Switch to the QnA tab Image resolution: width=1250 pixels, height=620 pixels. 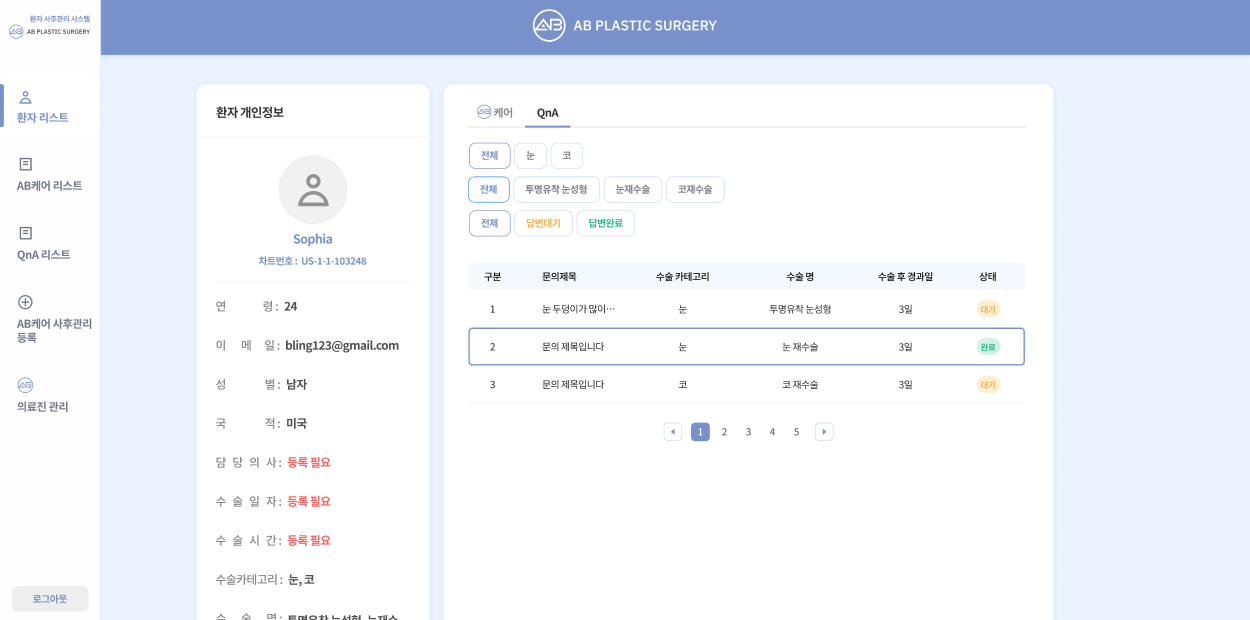coord(548,112)
